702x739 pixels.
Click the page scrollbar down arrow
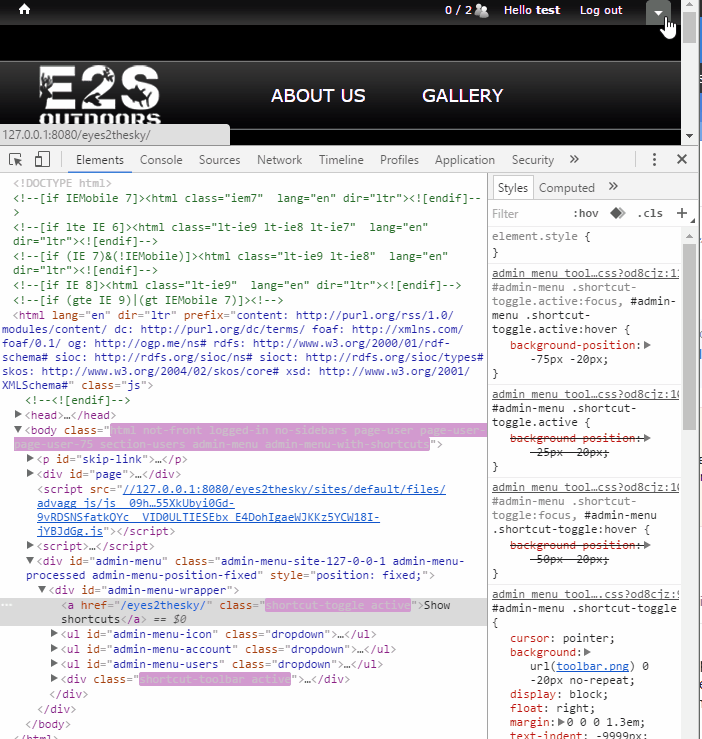690,136
